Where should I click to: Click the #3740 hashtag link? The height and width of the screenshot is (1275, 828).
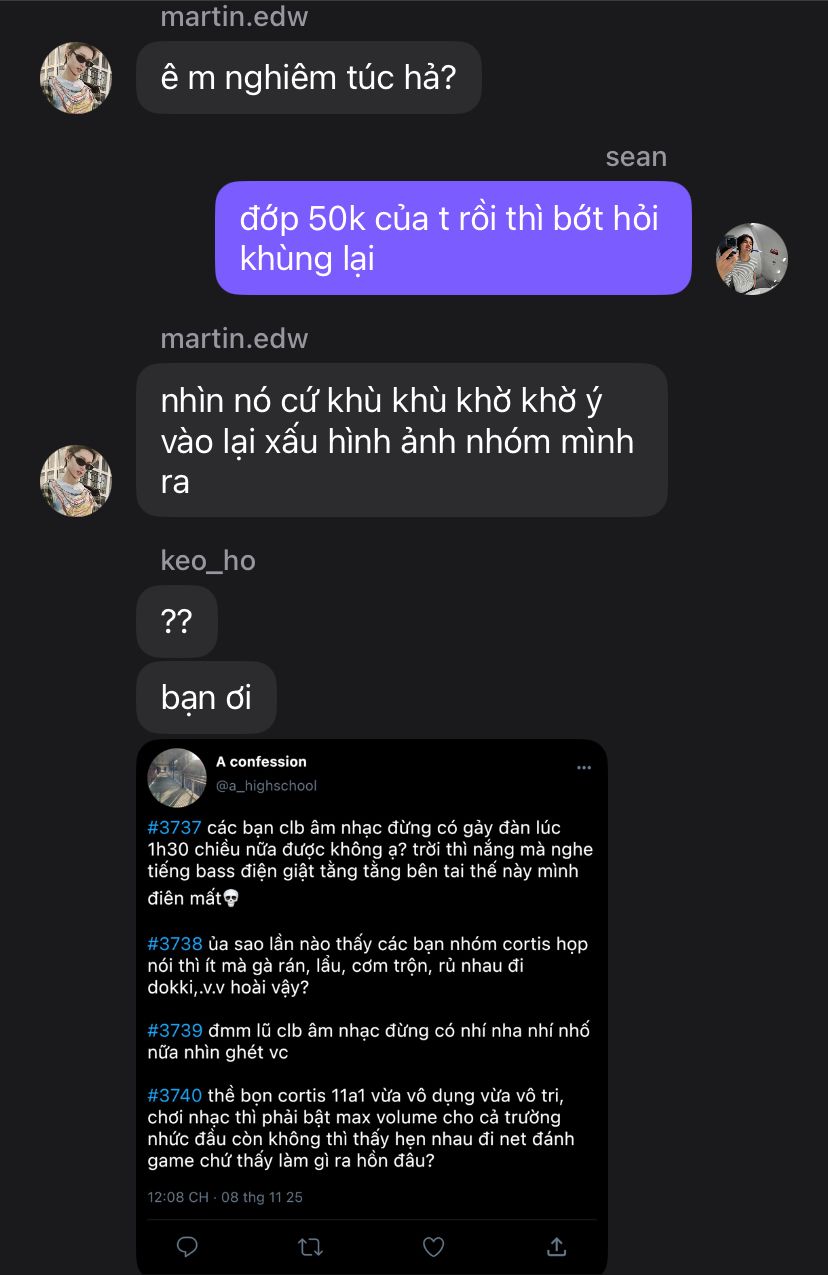tap(174, 1095)
